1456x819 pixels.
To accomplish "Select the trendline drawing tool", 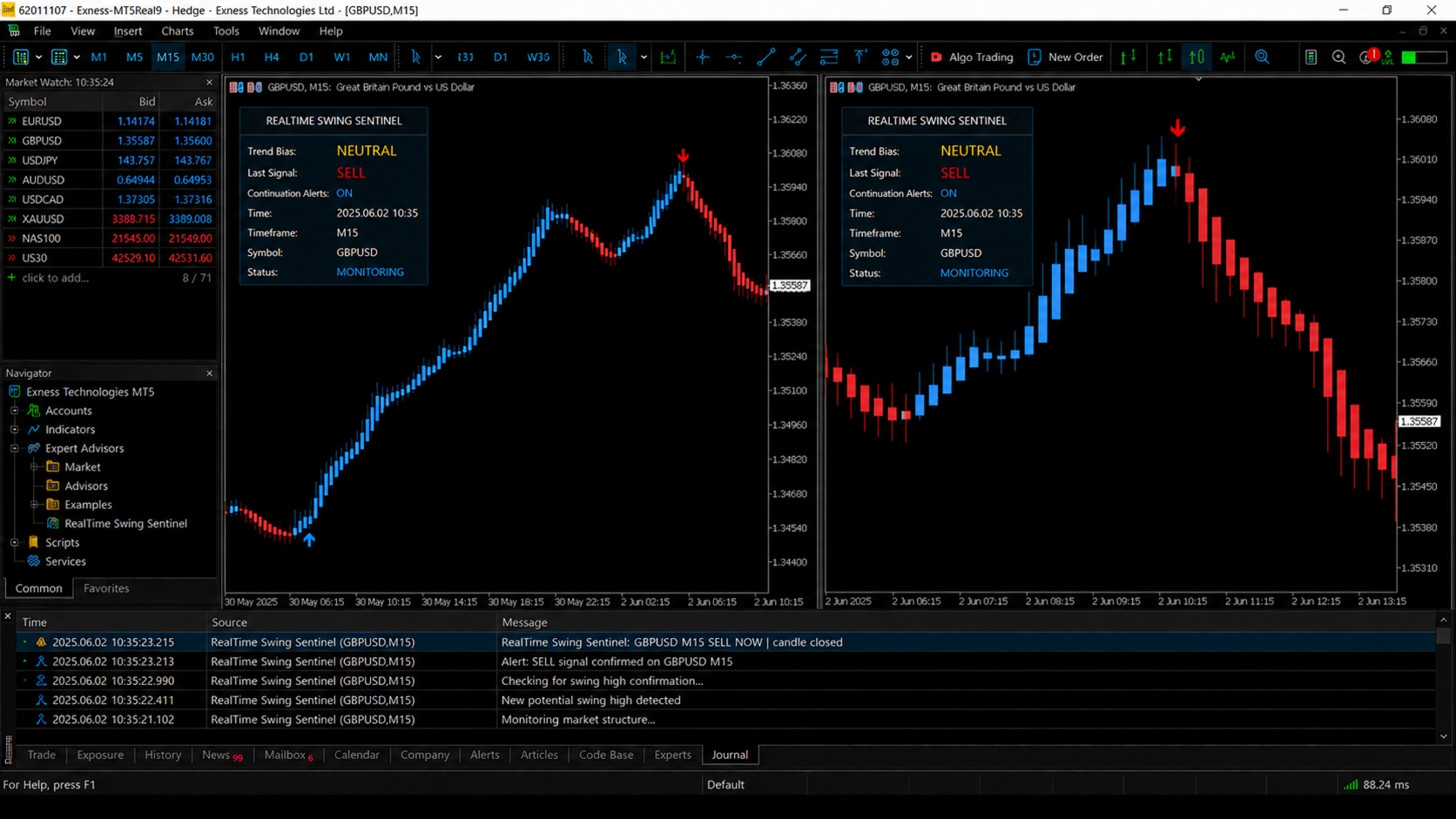I will click(x=766, y=57).
